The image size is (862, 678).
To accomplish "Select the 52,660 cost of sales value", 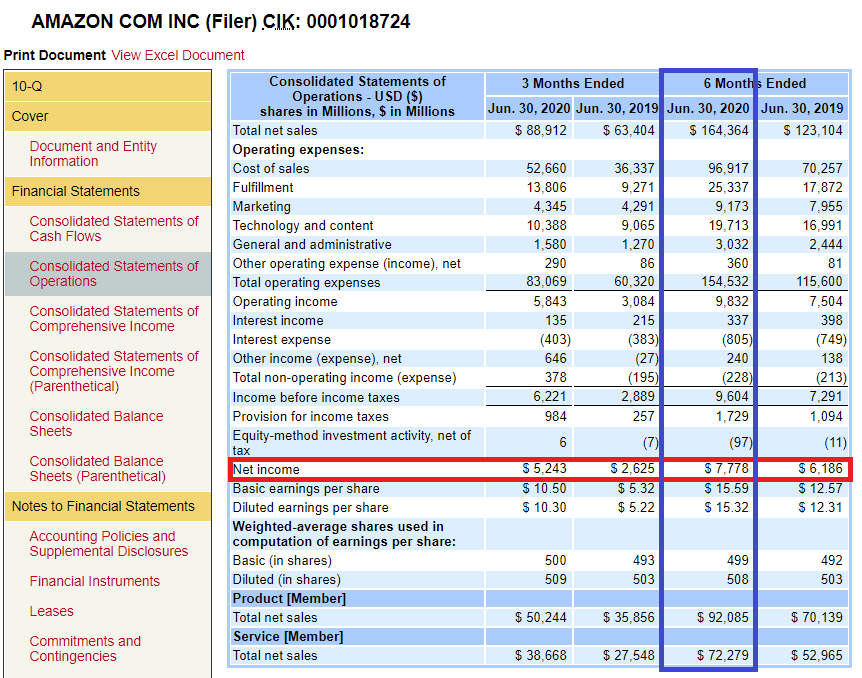I will point(546,168).
